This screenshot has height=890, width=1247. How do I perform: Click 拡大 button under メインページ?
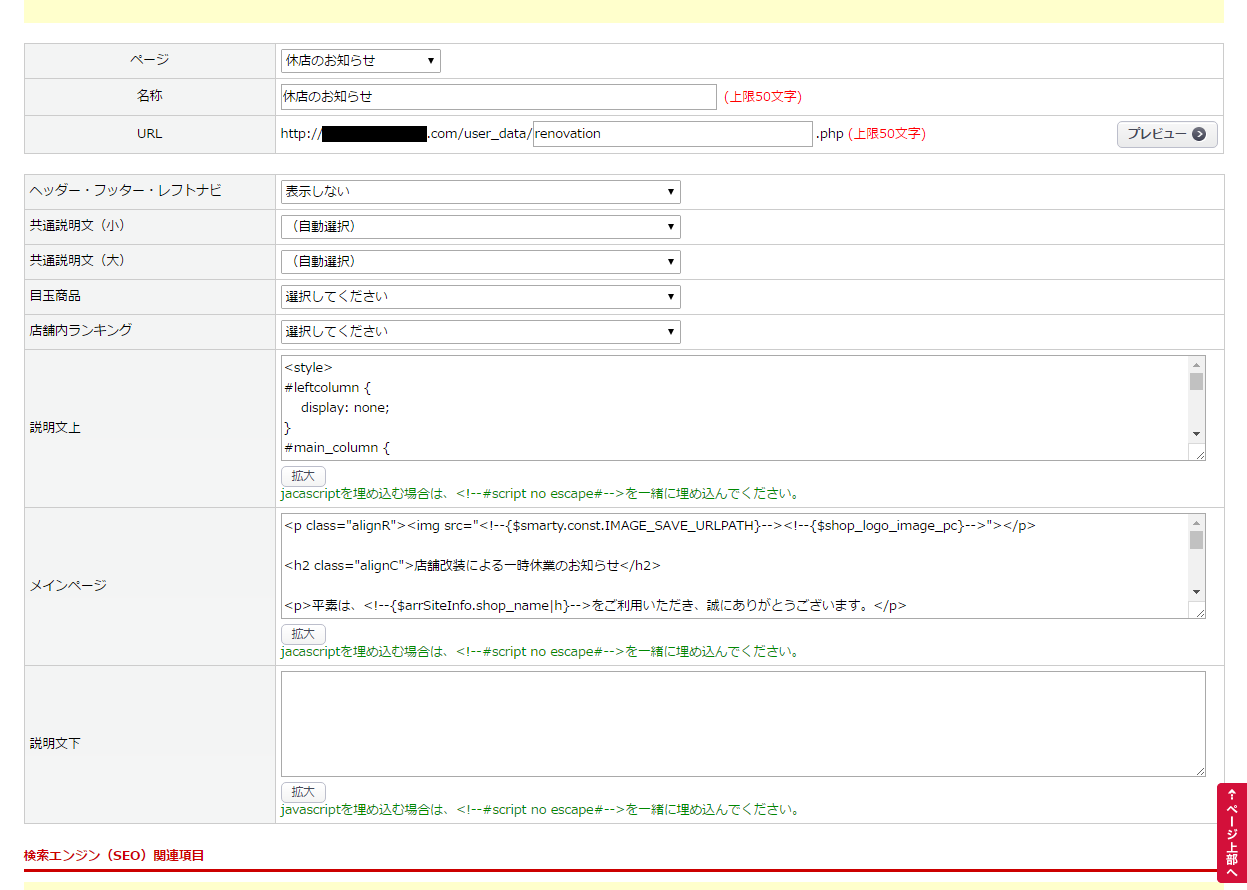[303, 634]
